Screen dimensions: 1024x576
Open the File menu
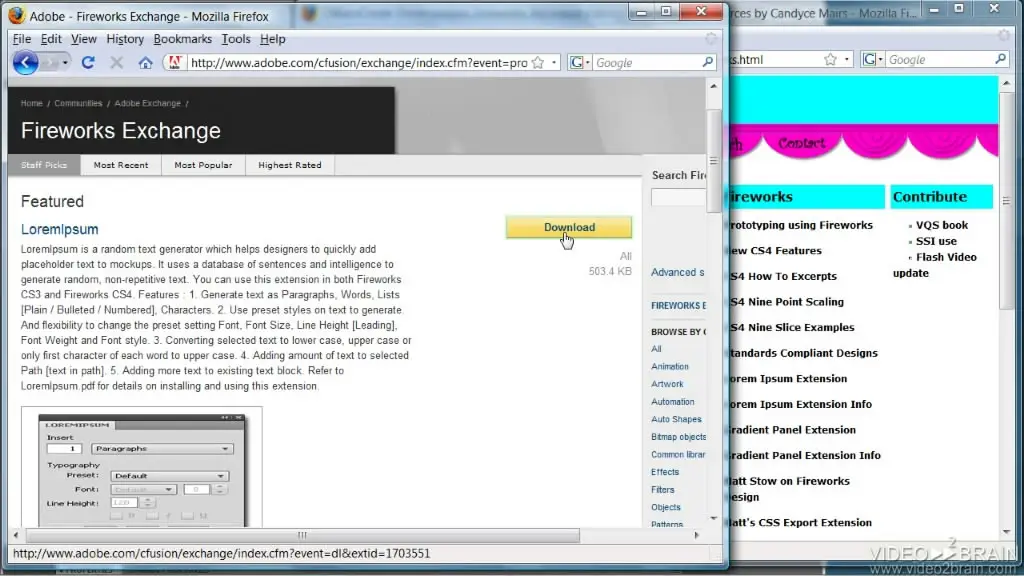[22, 39]
